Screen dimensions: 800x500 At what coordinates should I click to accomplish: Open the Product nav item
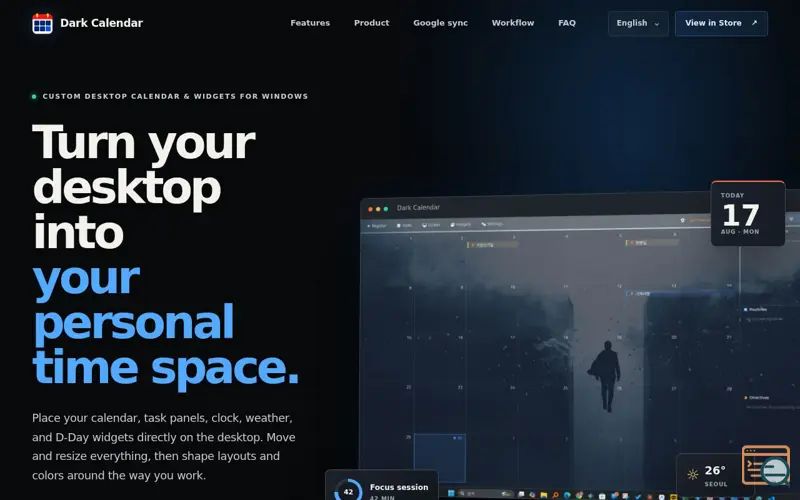pos(371,23)
